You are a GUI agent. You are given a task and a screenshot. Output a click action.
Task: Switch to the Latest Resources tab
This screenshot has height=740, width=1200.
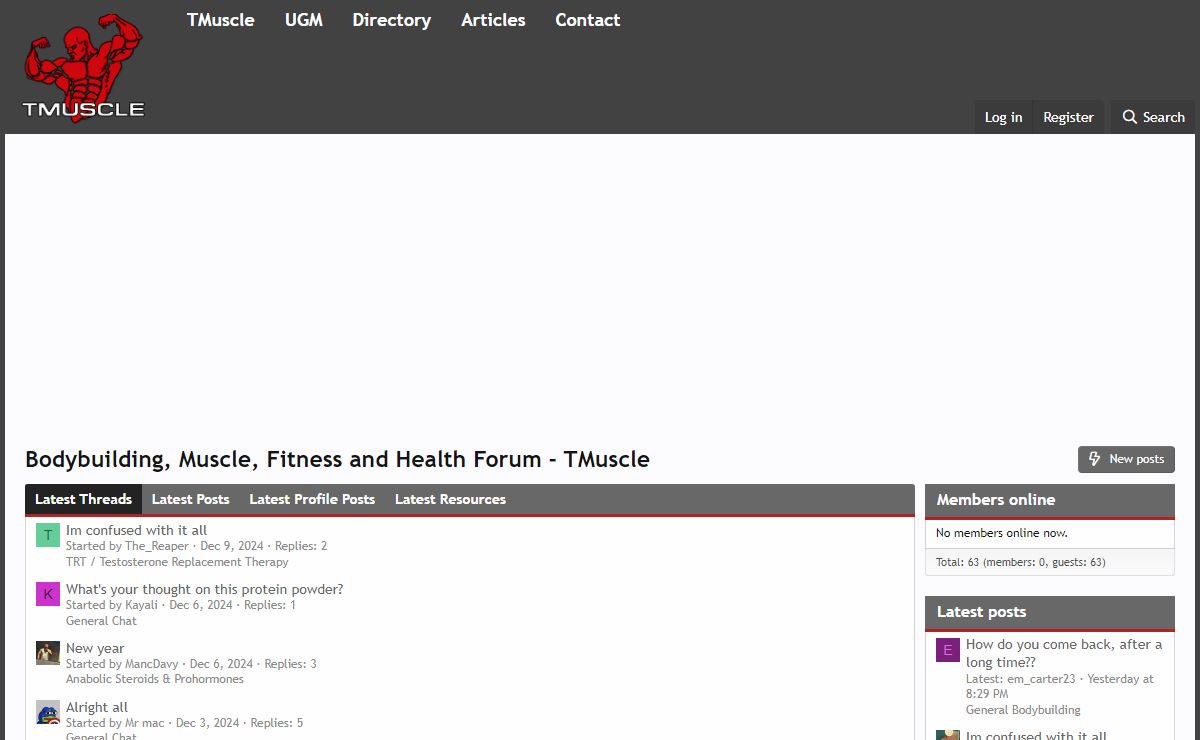coord(450,499)
